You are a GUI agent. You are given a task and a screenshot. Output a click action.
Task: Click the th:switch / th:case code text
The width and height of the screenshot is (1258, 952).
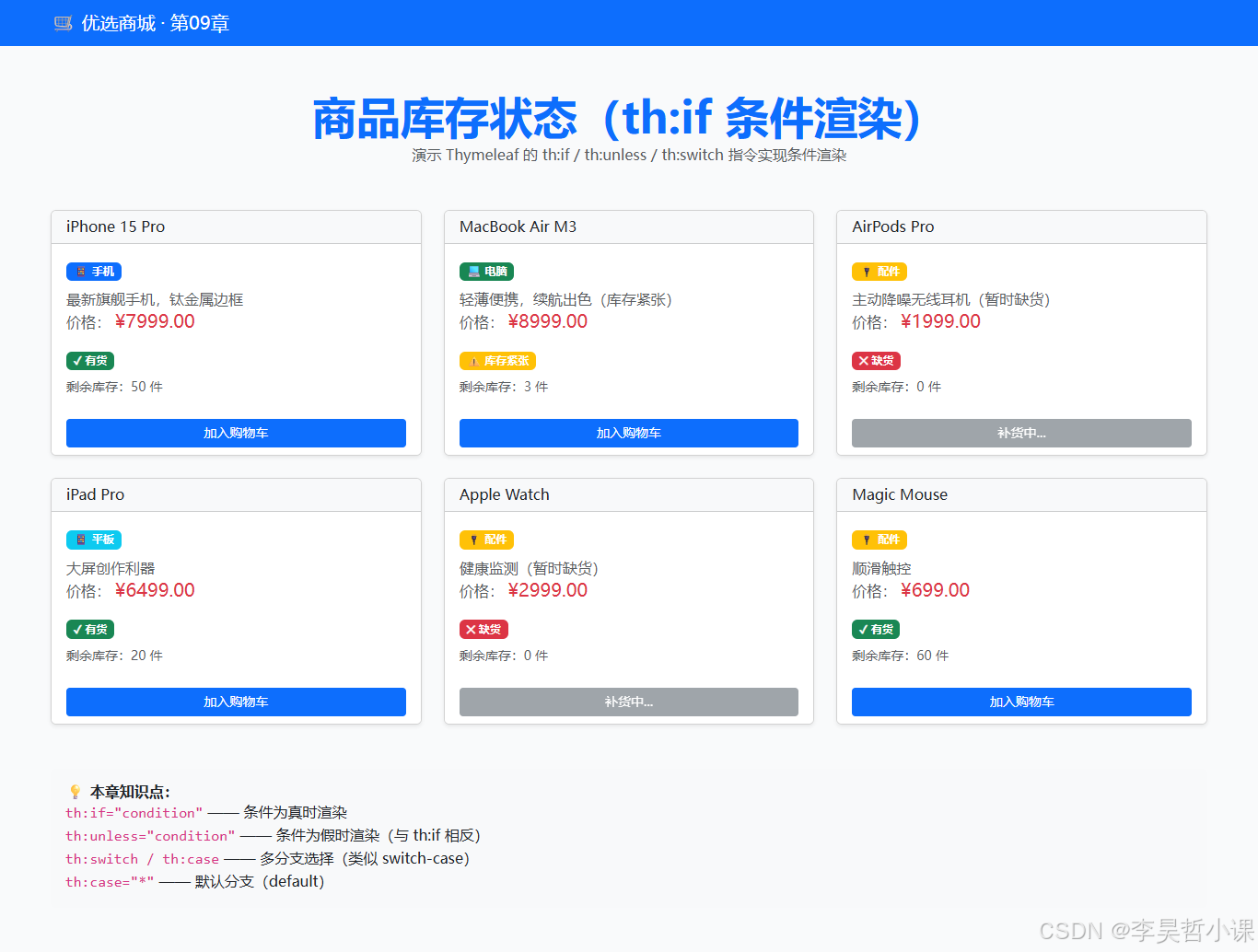pos(142,859)
